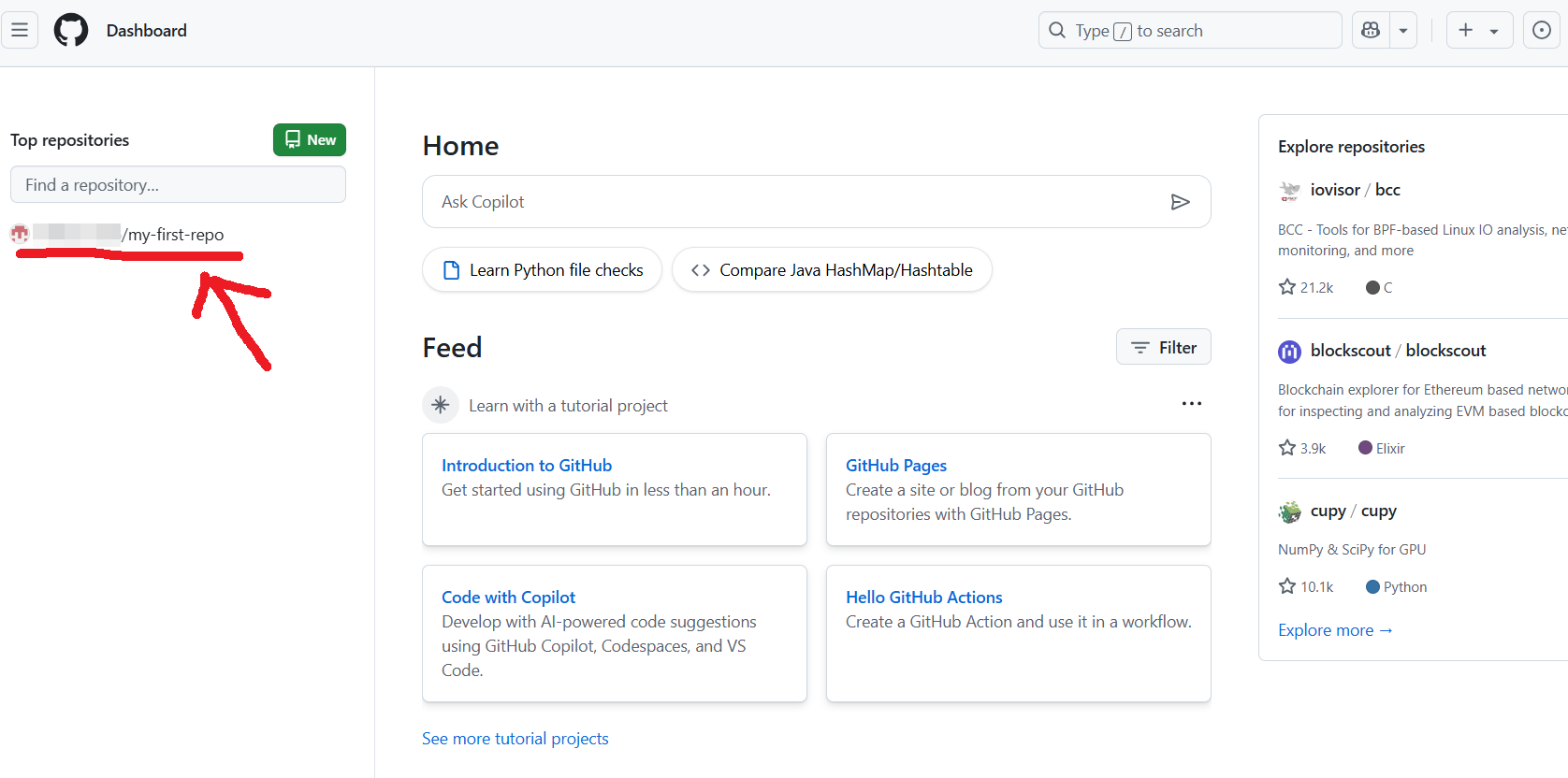
Task: Open the Issues circle icon in header
Action: [x=1542, y=30]
